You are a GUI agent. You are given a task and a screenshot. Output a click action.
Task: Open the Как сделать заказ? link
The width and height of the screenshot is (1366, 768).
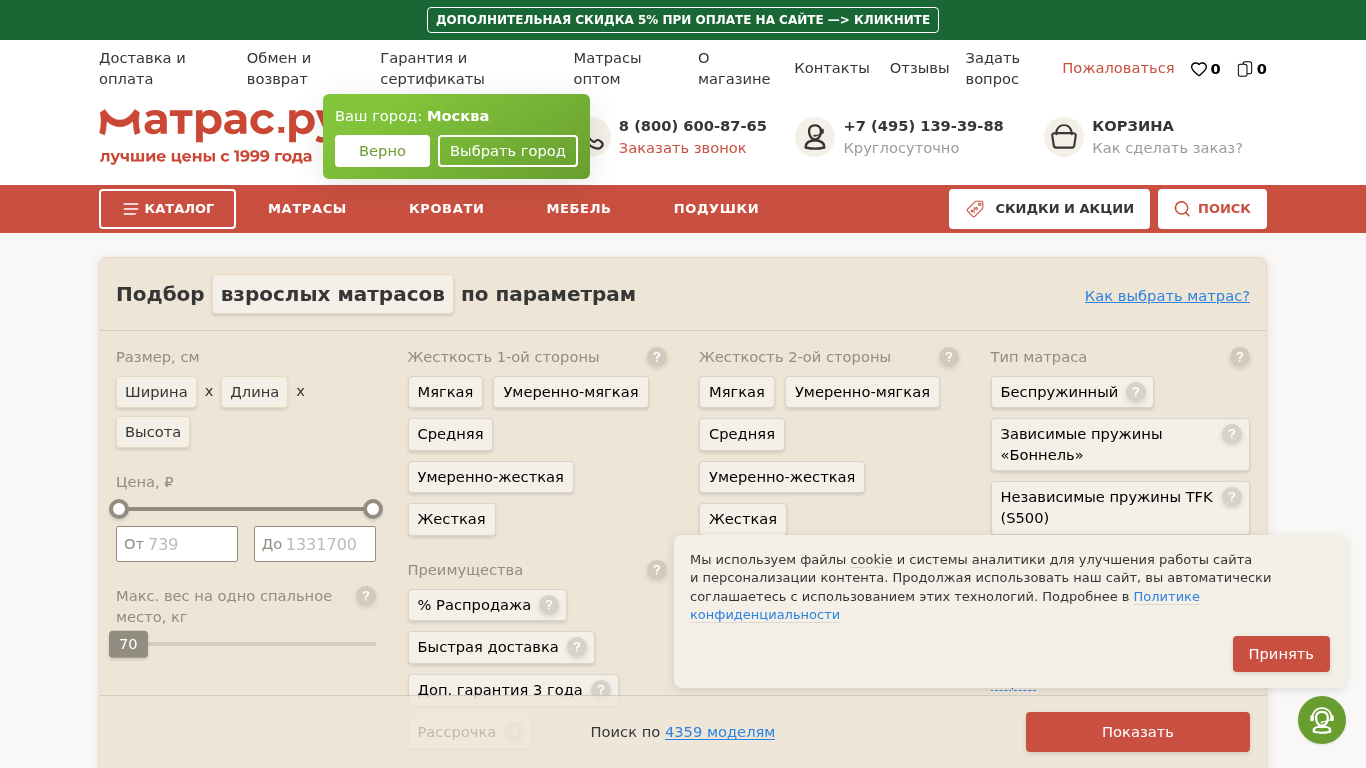pyautogui.click(x=1167, y=148)
